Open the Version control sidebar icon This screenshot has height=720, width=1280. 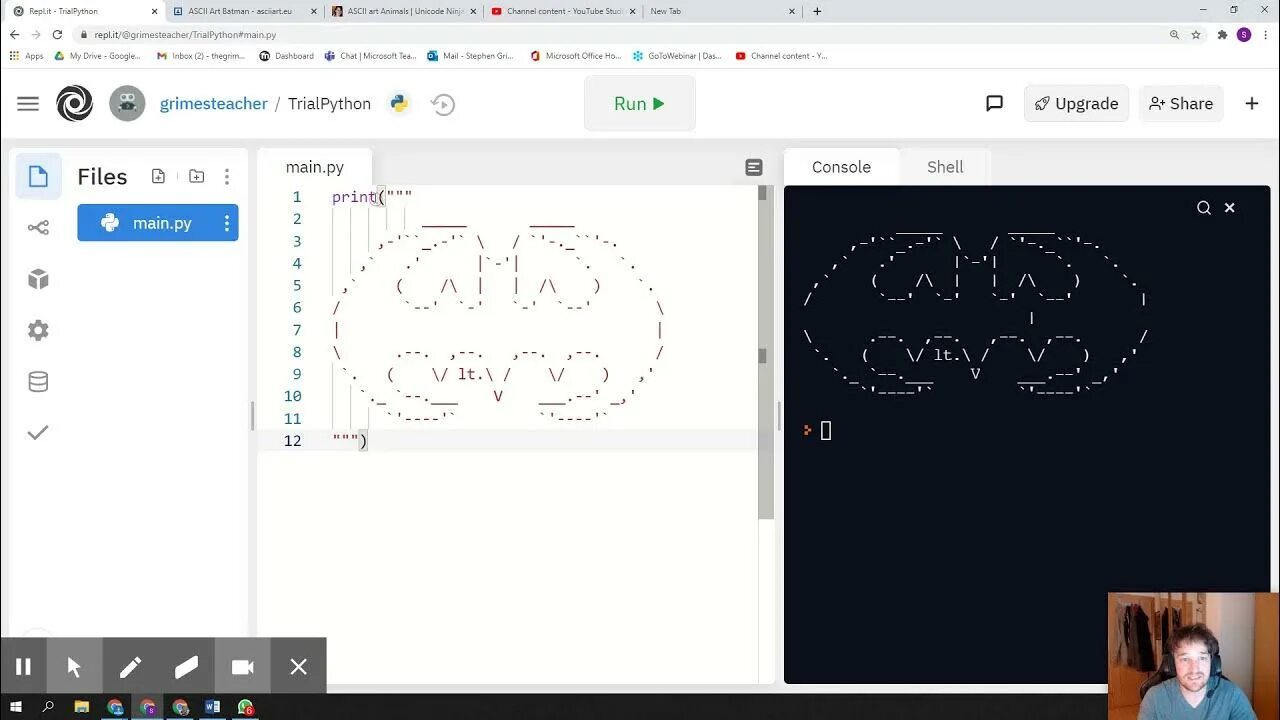pos(38,228)
